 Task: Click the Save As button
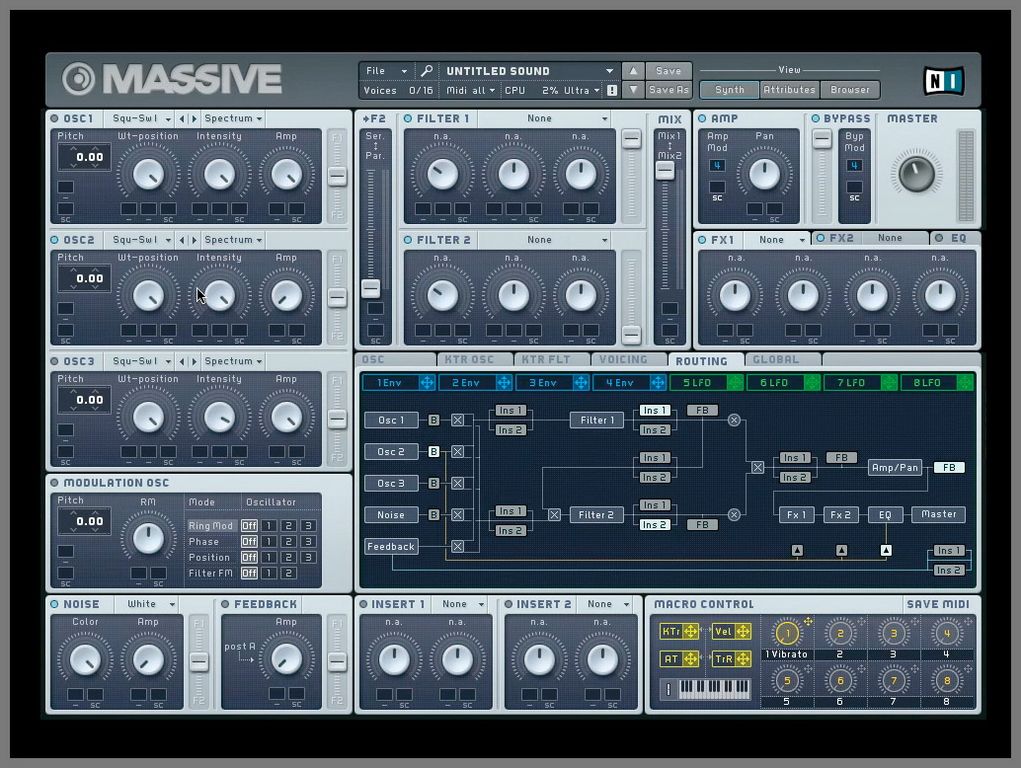point(669,90)
